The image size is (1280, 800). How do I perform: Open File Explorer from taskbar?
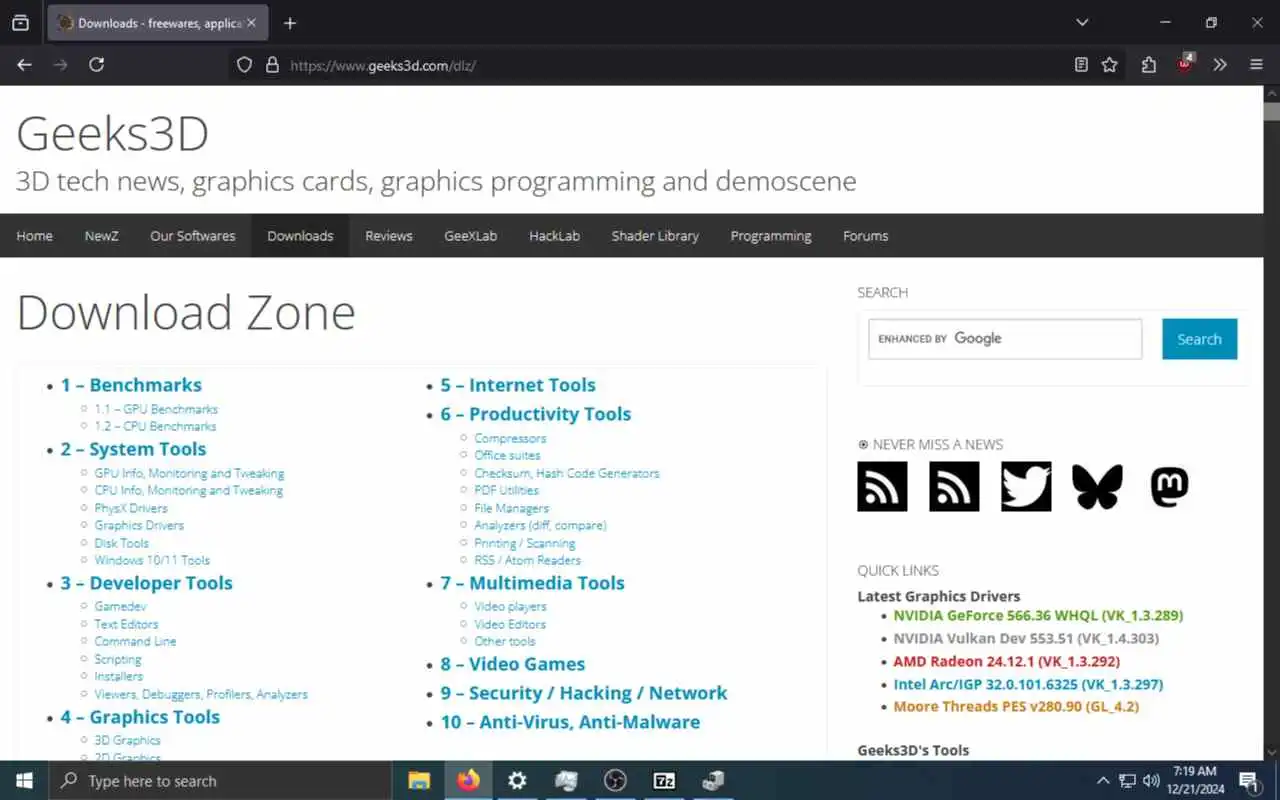coord(419,781)
